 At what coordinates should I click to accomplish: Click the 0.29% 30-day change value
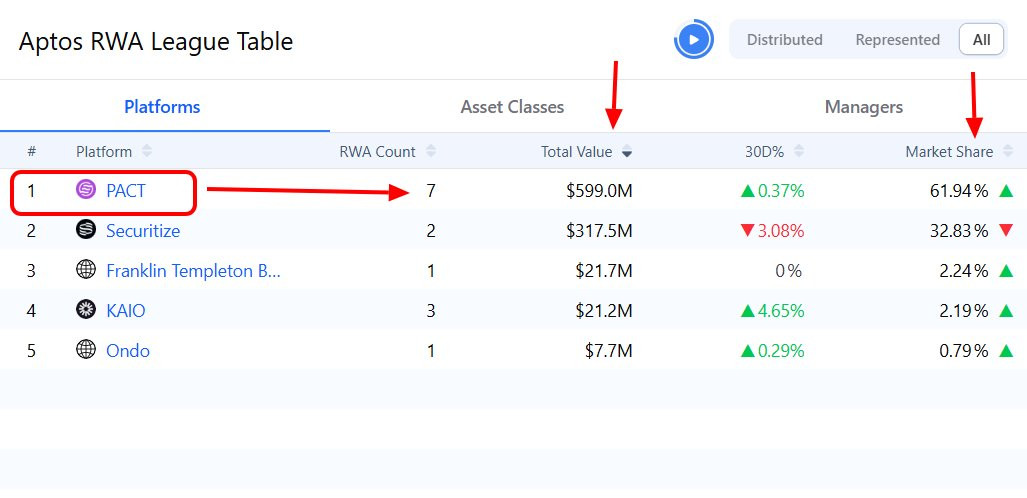click(x=781, y=351)
